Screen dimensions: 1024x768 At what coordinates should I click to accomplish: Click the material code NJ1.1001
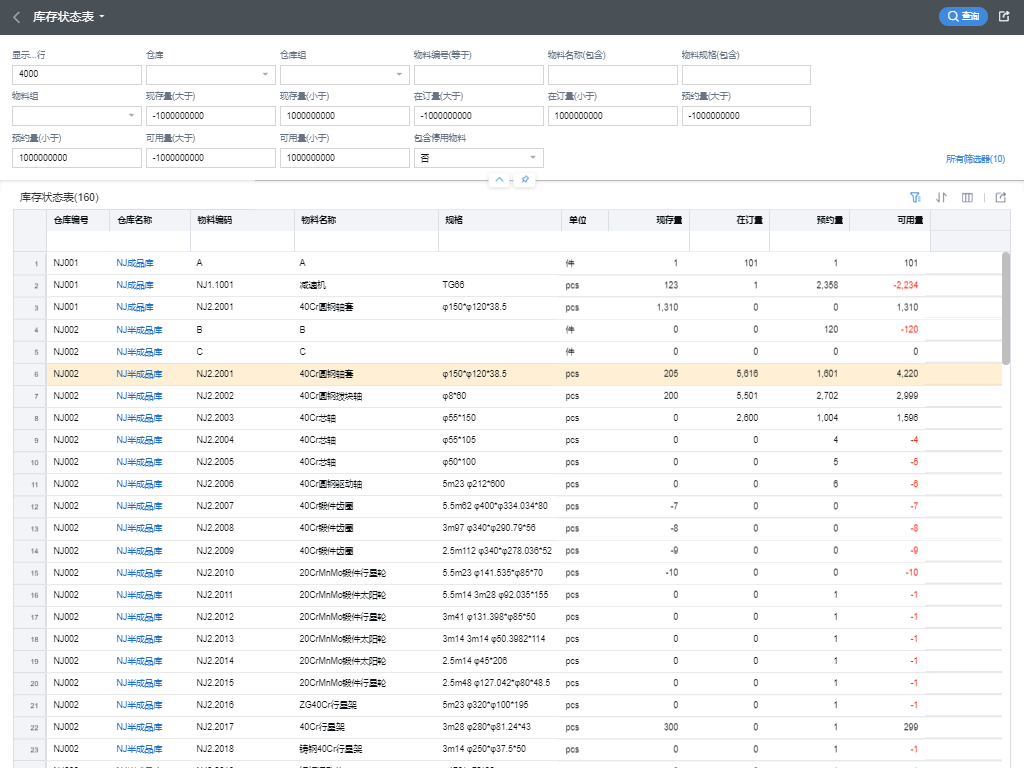(215, 285)
